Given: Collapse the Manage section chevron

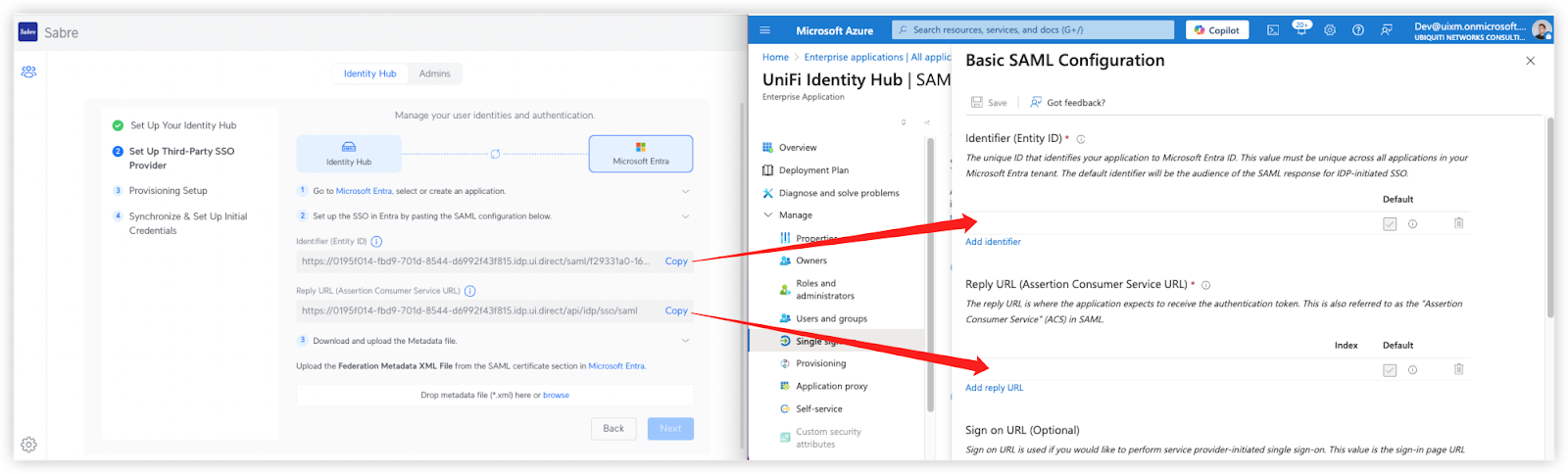Looking at the screenshot, I should tap(767, 215).
